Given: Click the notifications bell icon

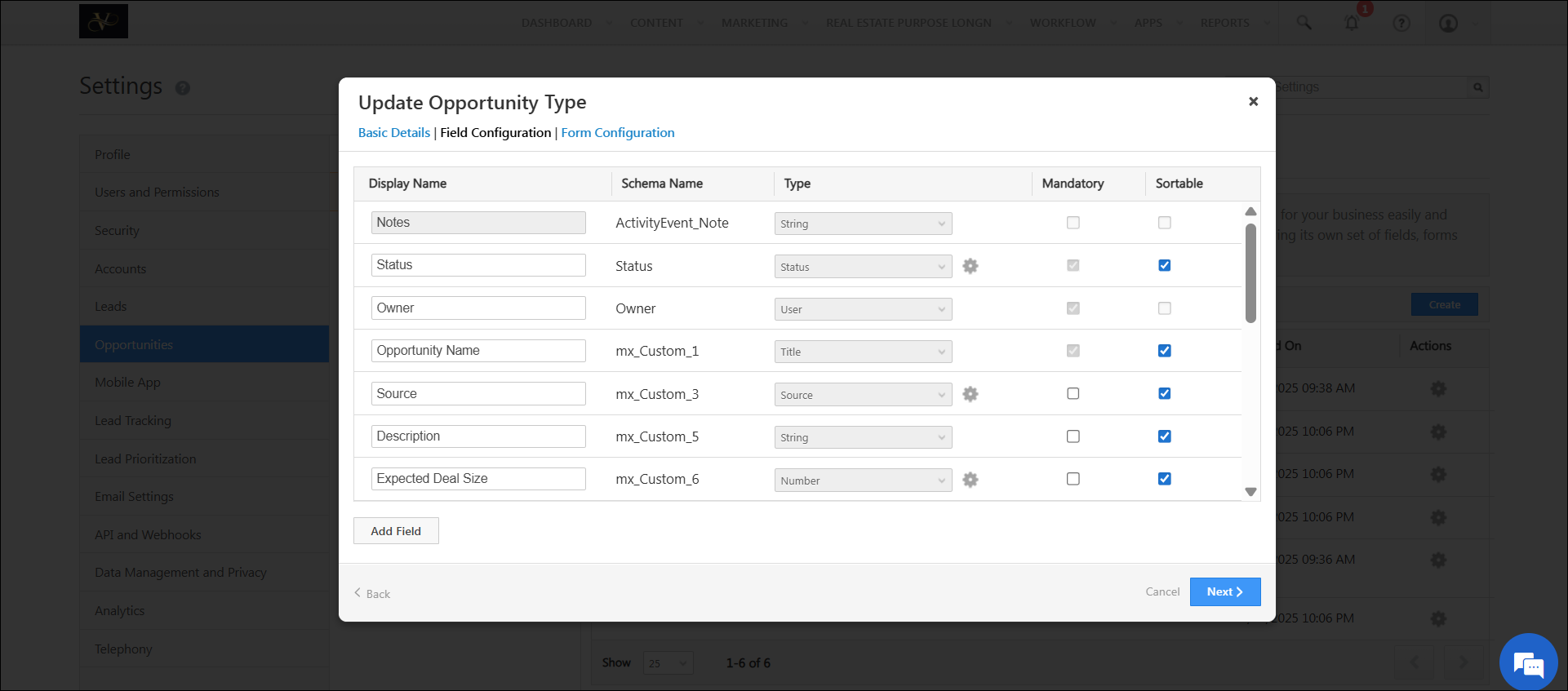Looking at the screenshot, I should tap(1352, 23).
